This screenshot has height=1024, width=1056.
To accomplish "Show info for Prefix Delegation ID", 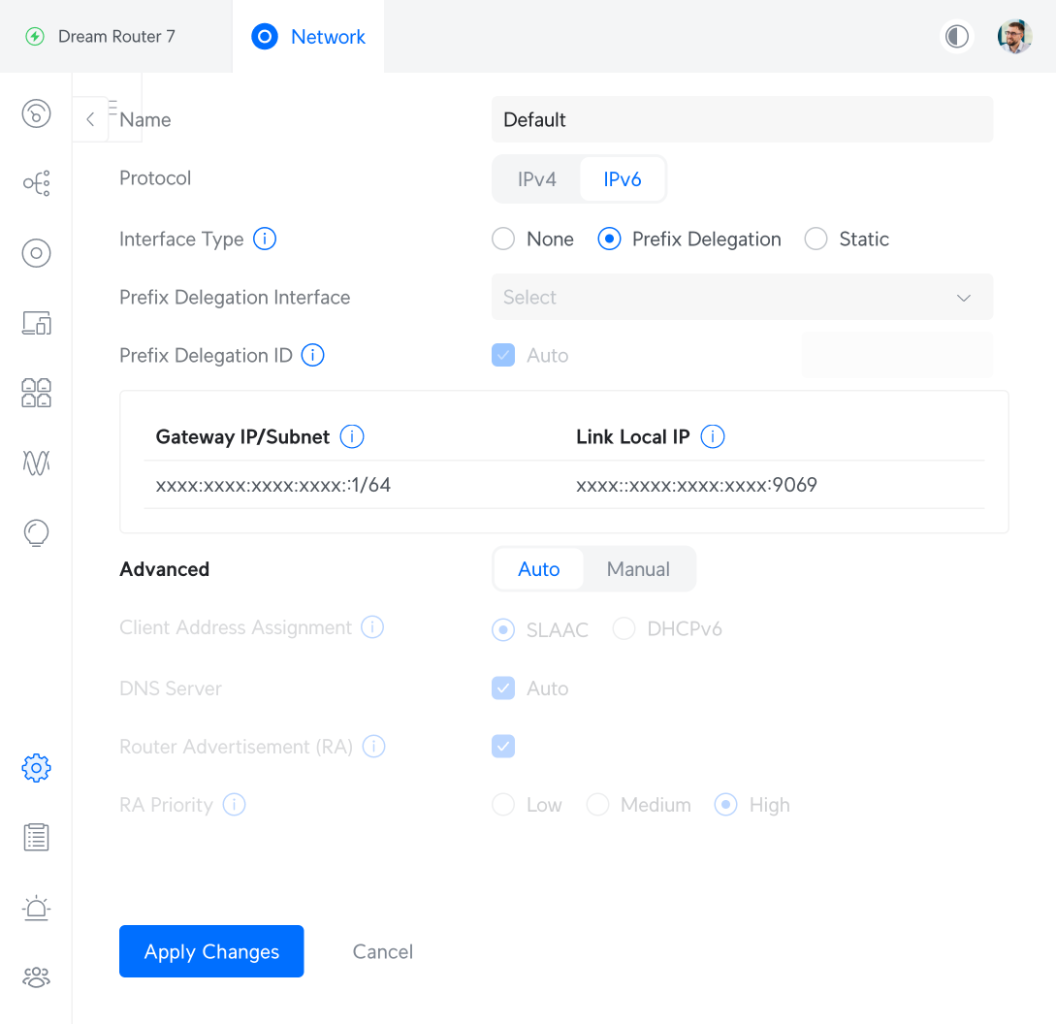I will pyautogui.click(x=312, y=355).
